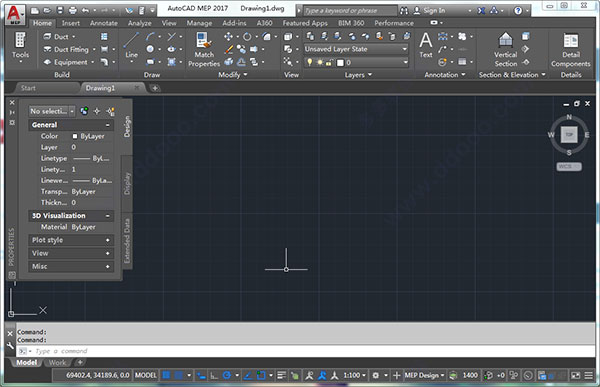Click the Duct tool
The width and height of the screenshot is (600, 387).
(x=56, y=37)
